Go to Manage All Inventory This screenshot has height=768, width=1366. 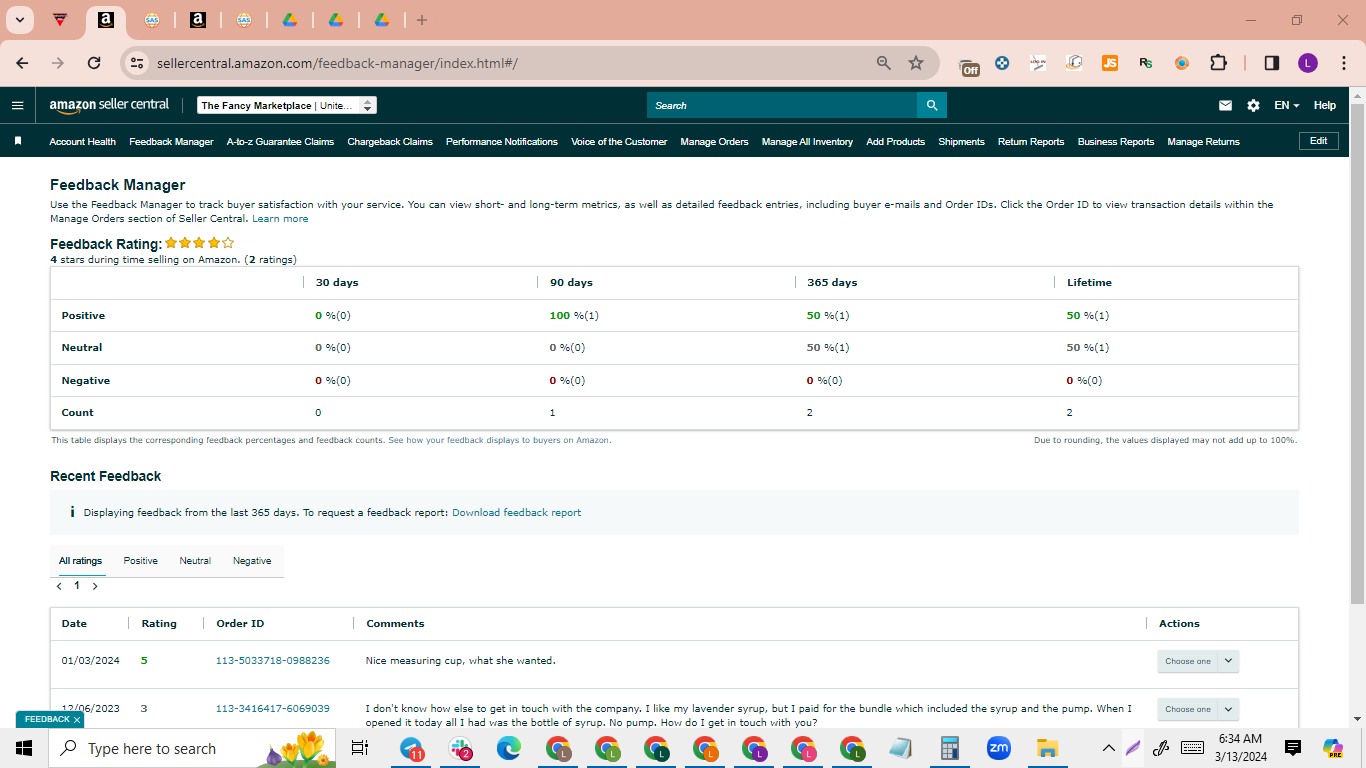(x=807, y=142)
